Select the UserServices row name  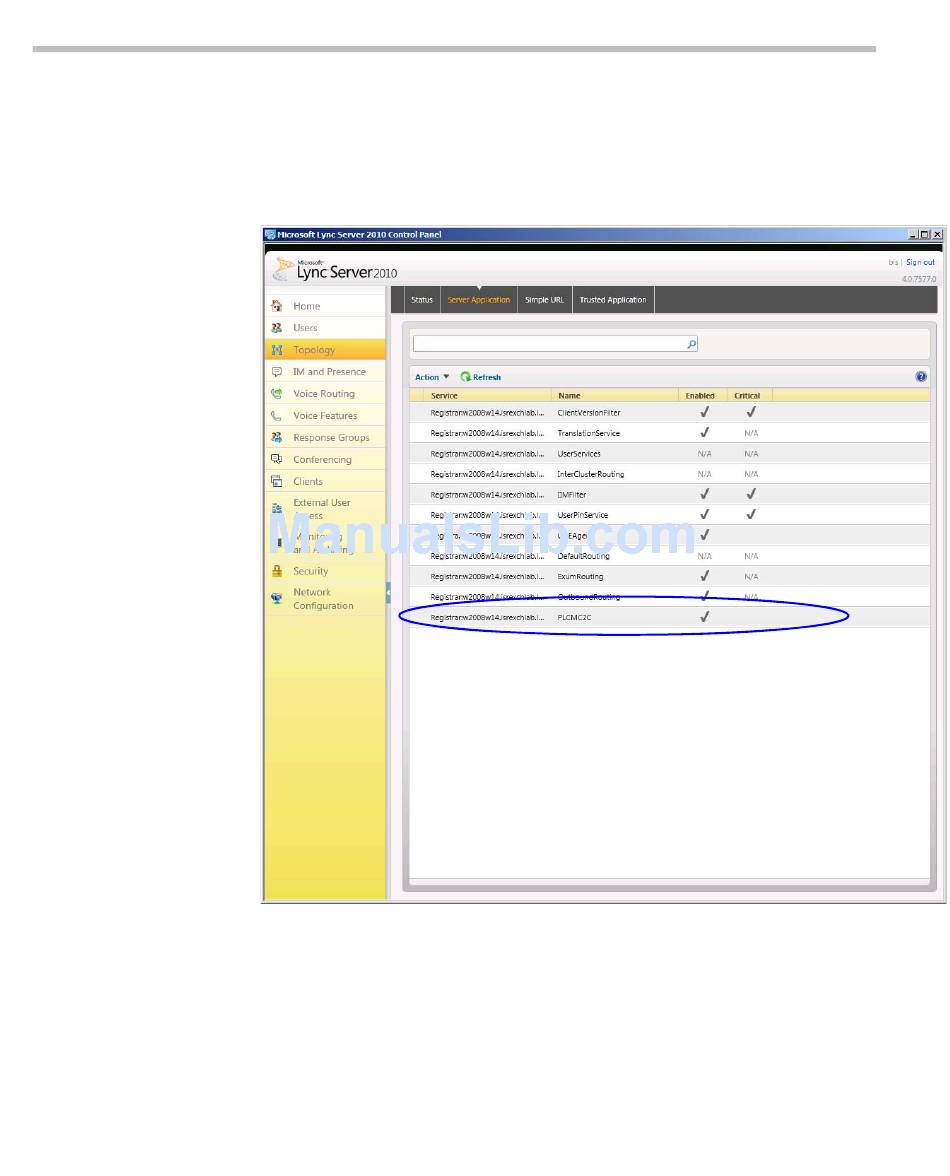tap(579, 454)
